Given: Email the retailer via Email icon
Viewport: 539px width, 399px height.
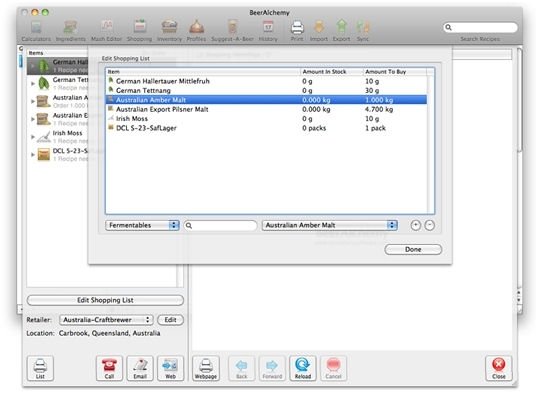Looking at the screenshot, I should tap(140, 368).
